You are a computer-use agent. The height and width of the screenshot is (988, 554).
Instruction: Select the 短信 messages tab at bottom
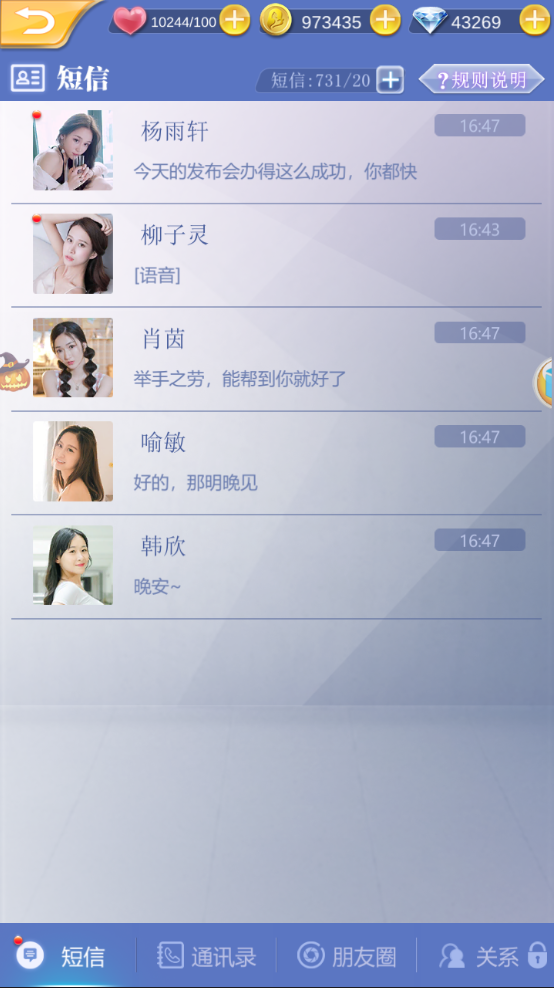[61, 956]
